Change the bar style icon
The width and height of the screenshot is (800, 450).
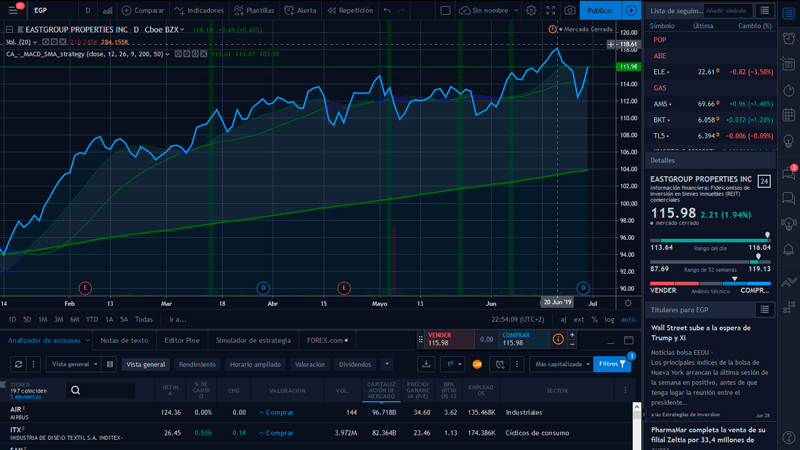pos(107,10)
